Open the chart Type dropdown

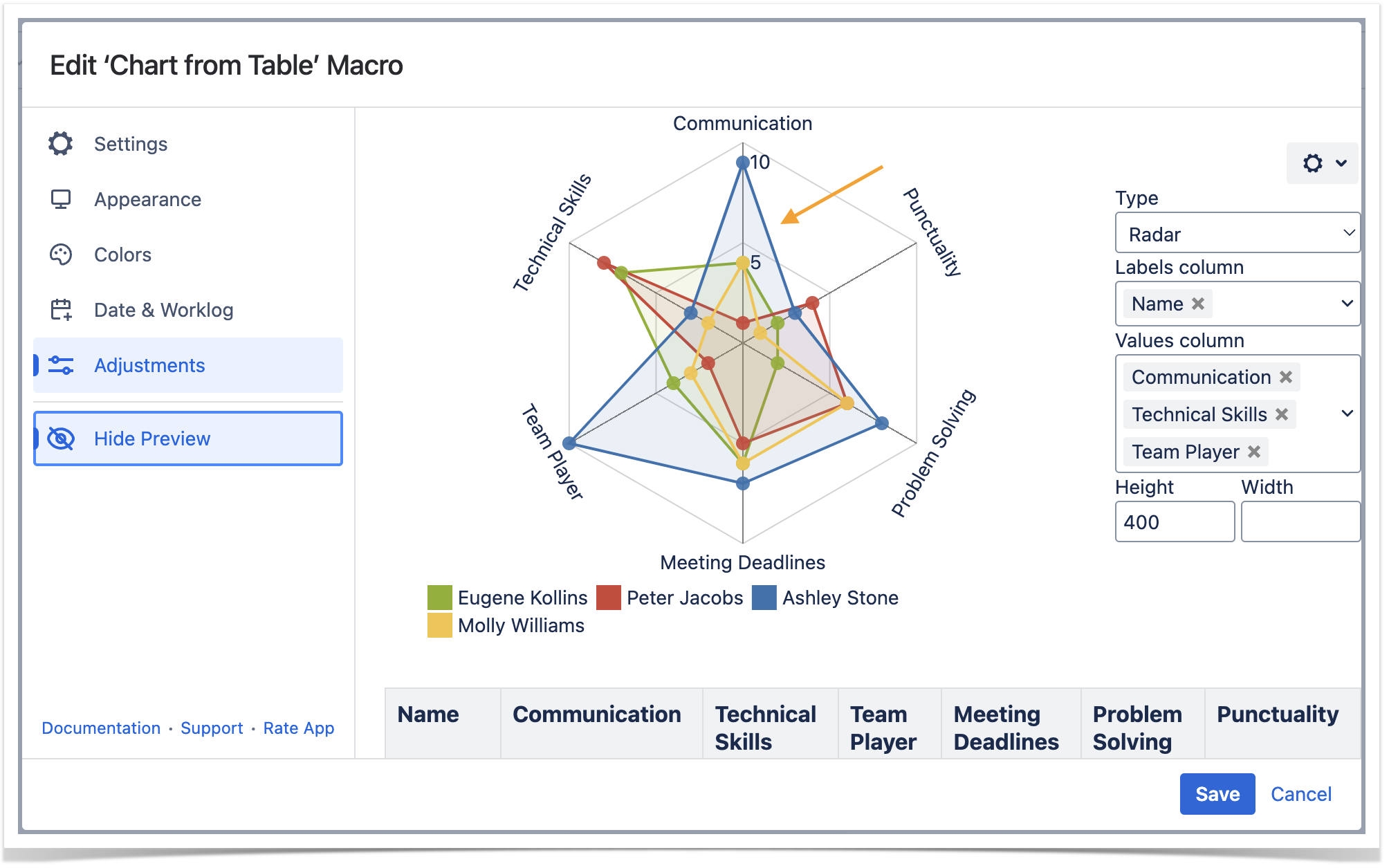pyautogui.click(x=1237, y=234)
